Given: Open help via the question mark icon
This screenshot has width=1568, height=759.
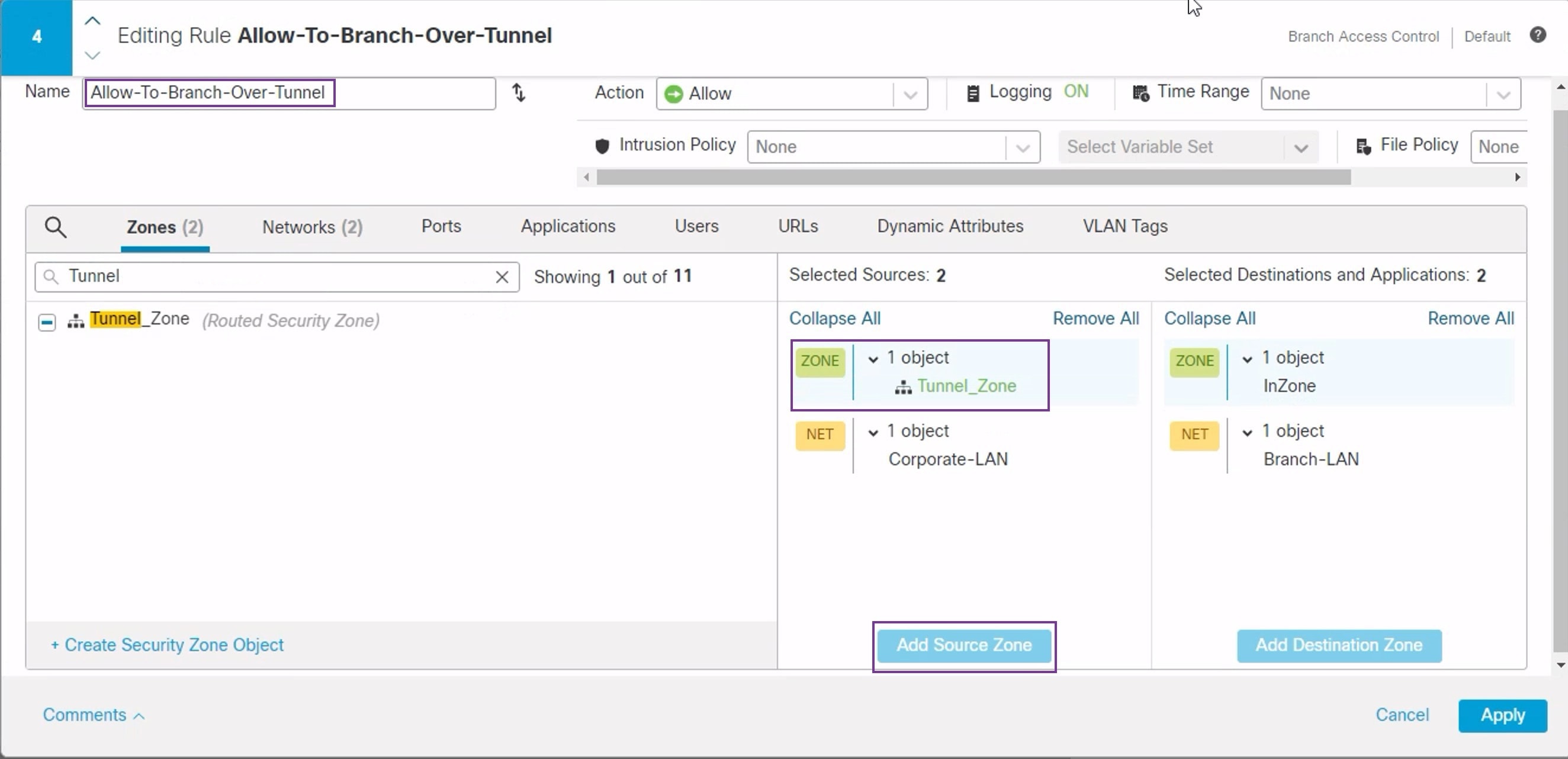Looking at the screenshot, I should [x=1538, y=35].
